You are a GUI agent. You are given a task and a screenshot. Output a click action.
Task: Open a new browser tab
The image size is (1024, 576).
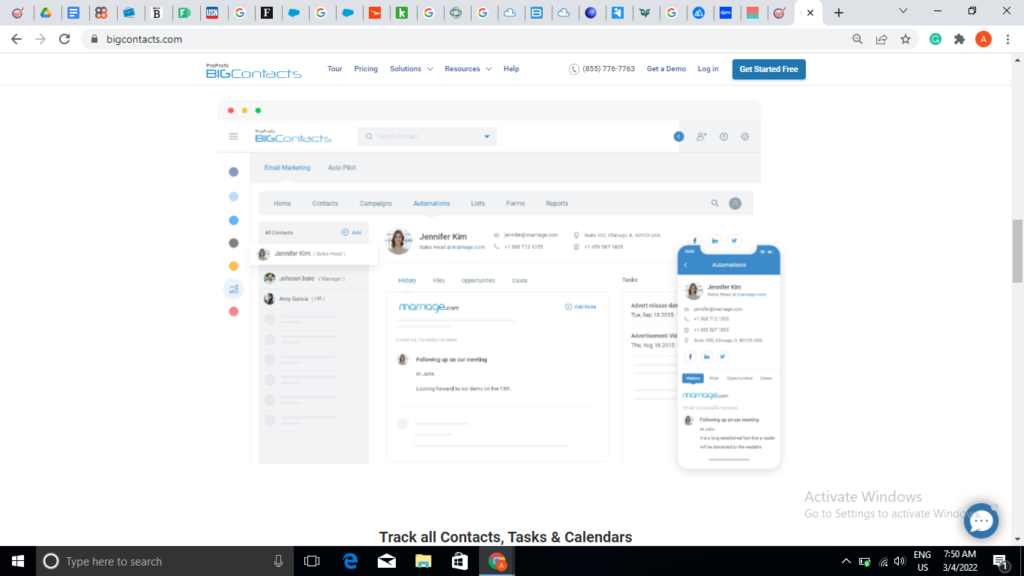839,12
